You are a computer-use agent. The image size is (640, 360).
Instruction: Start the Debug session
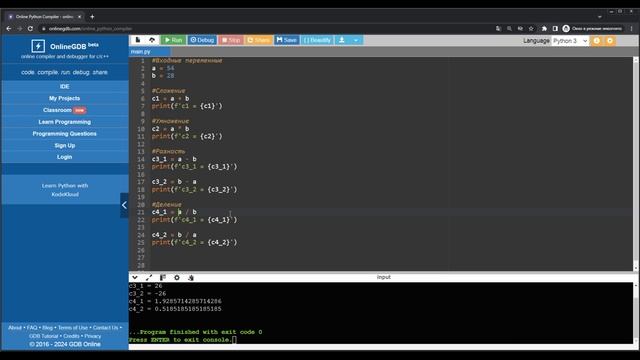click(202, 40)
